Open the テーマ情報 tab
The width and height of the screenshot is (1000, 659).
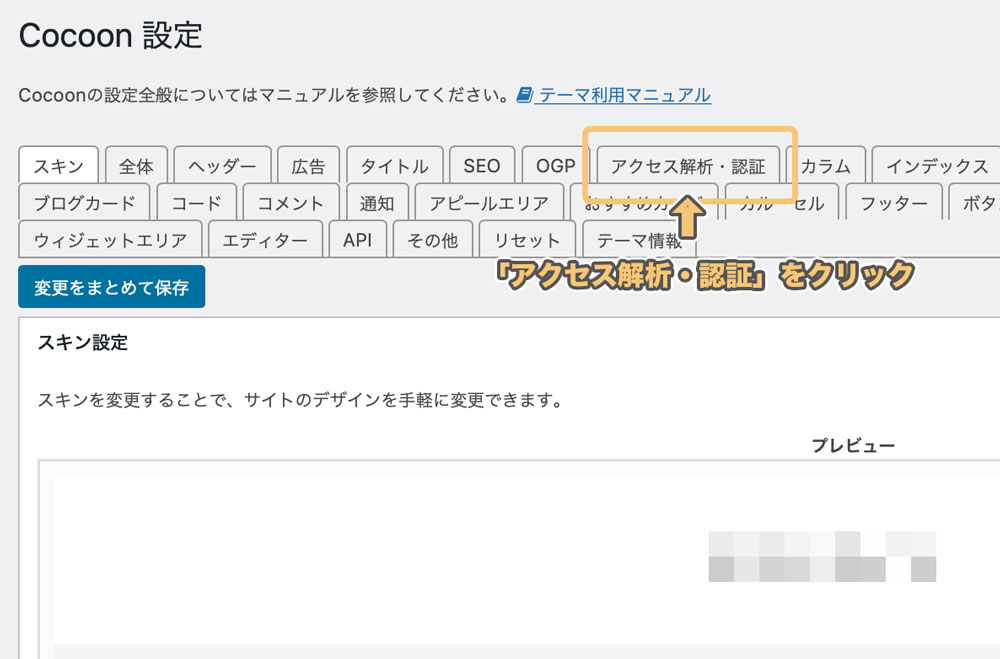(x=639, y=239)
